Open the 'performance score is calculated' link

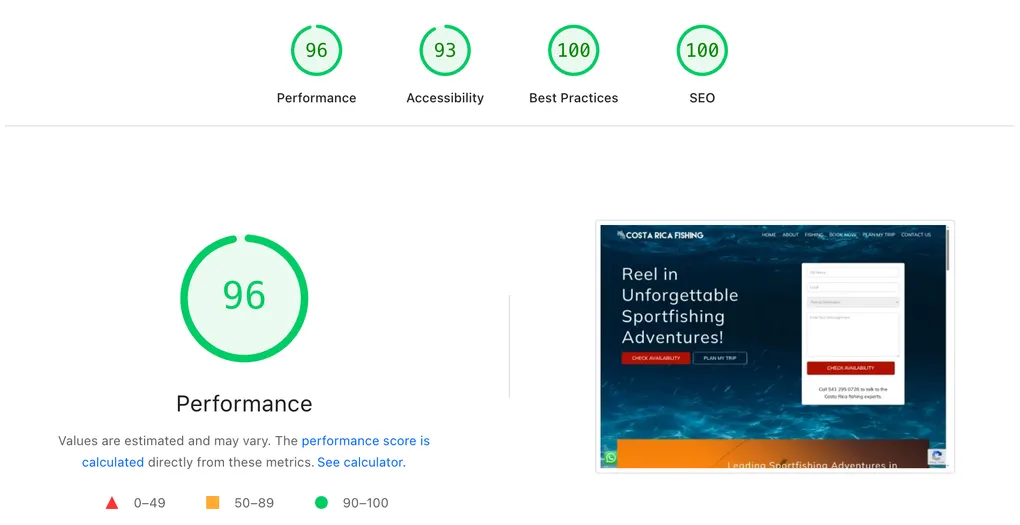(x=256, y=451)
